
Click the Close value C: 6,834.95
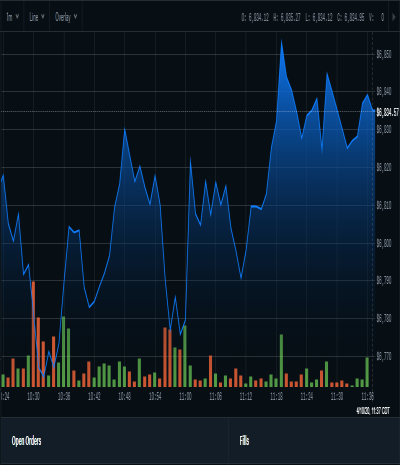point(351,17)
